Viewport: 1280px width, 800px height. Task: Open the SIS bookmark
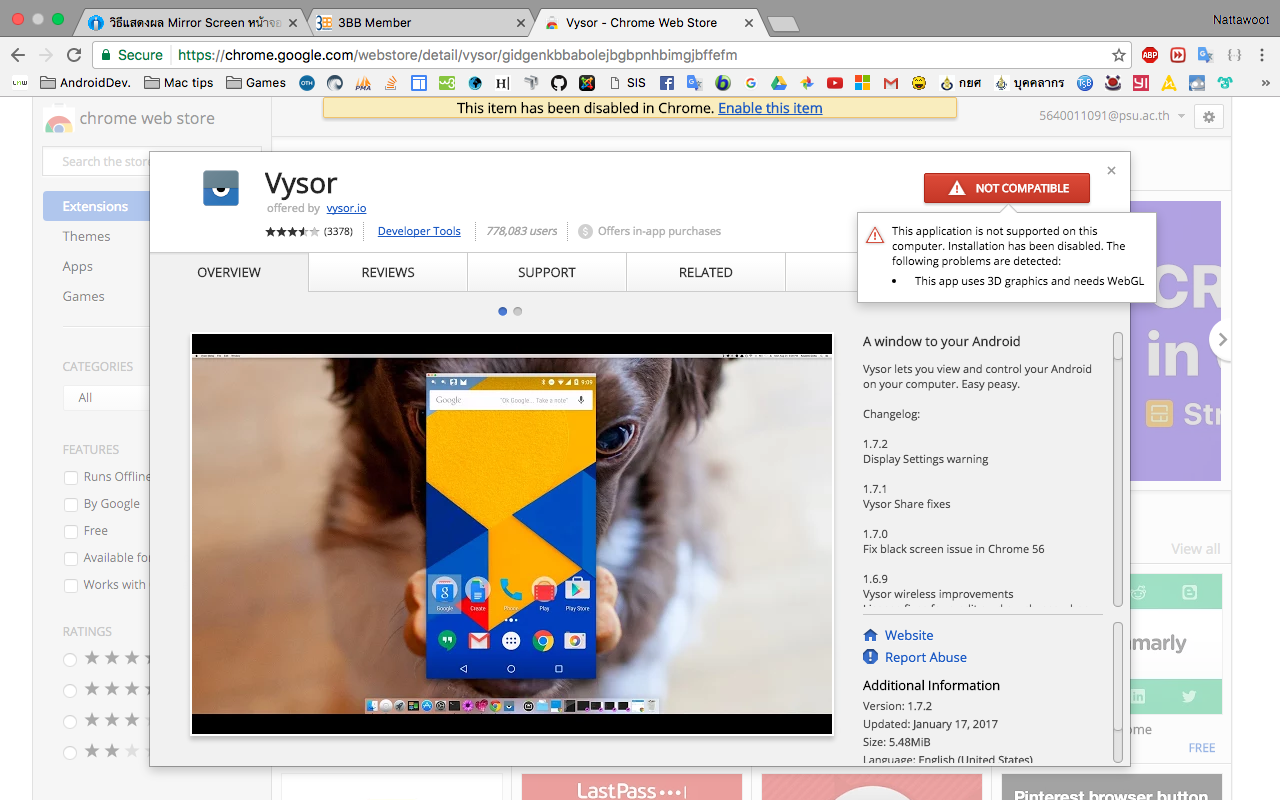626,83
